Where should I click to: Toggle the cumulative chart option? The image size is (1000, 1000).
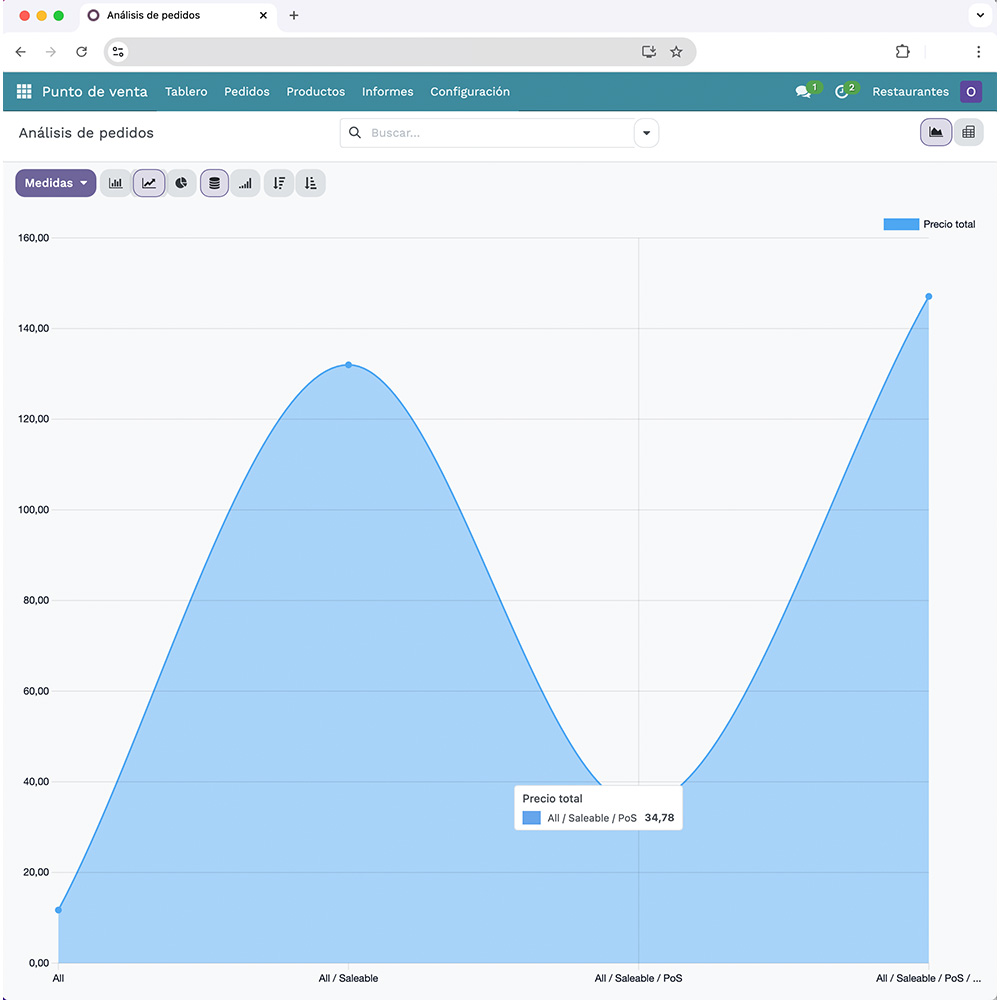[246, 183]
